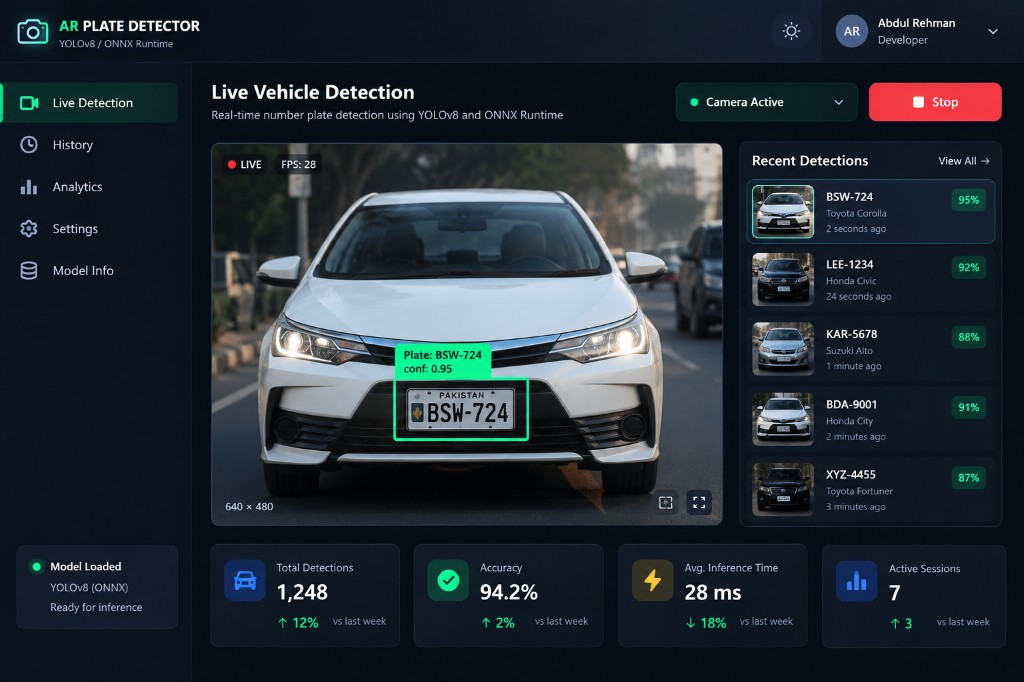Viewport: 1024px width, 682px height.
Task: Enter fullscreen with the expand icon
Action: [x=699, y=502]
